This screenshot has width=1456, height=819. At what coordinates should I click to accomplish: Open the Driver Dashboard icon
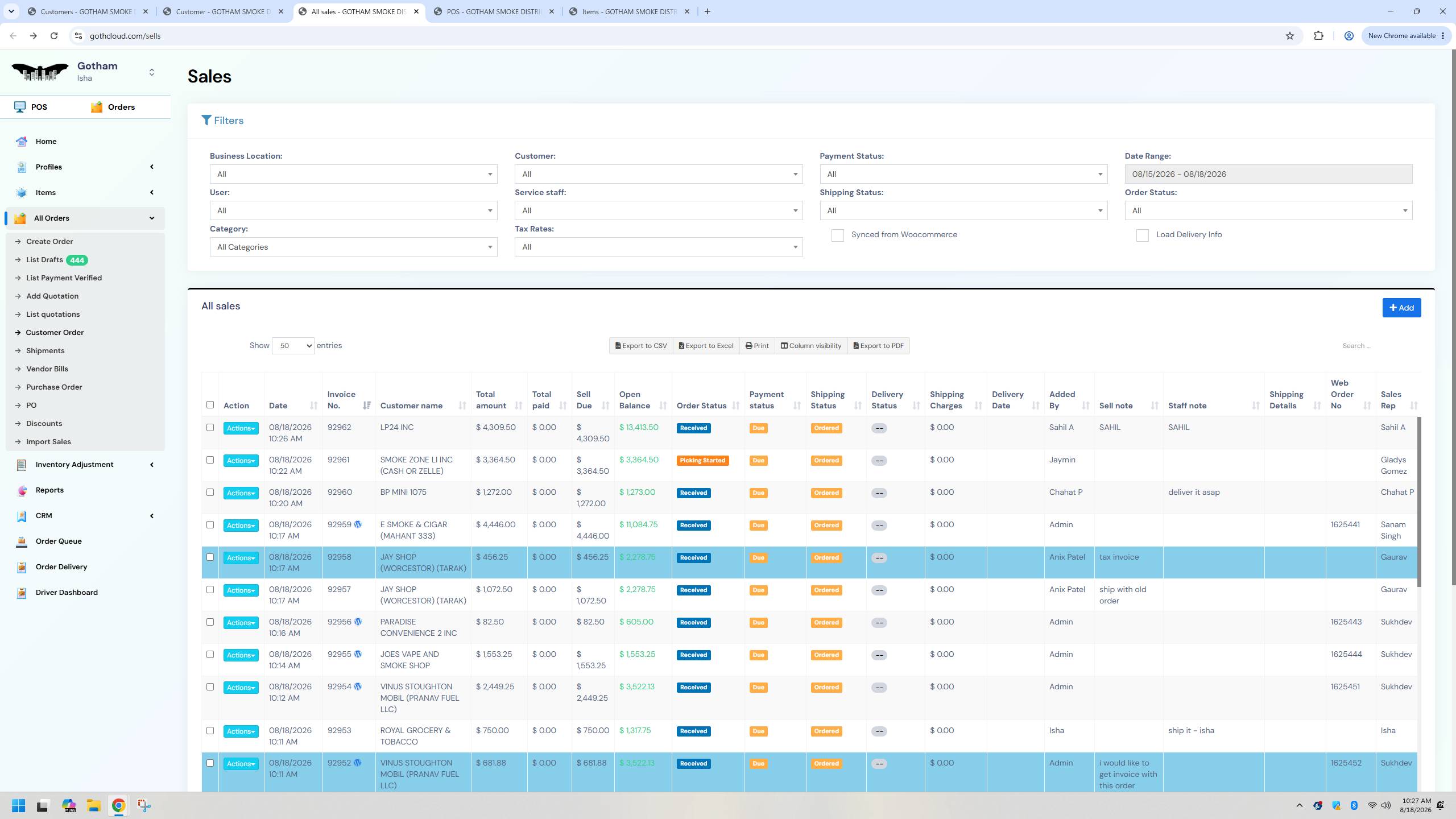pyautogui.click(x=22, y=593)
